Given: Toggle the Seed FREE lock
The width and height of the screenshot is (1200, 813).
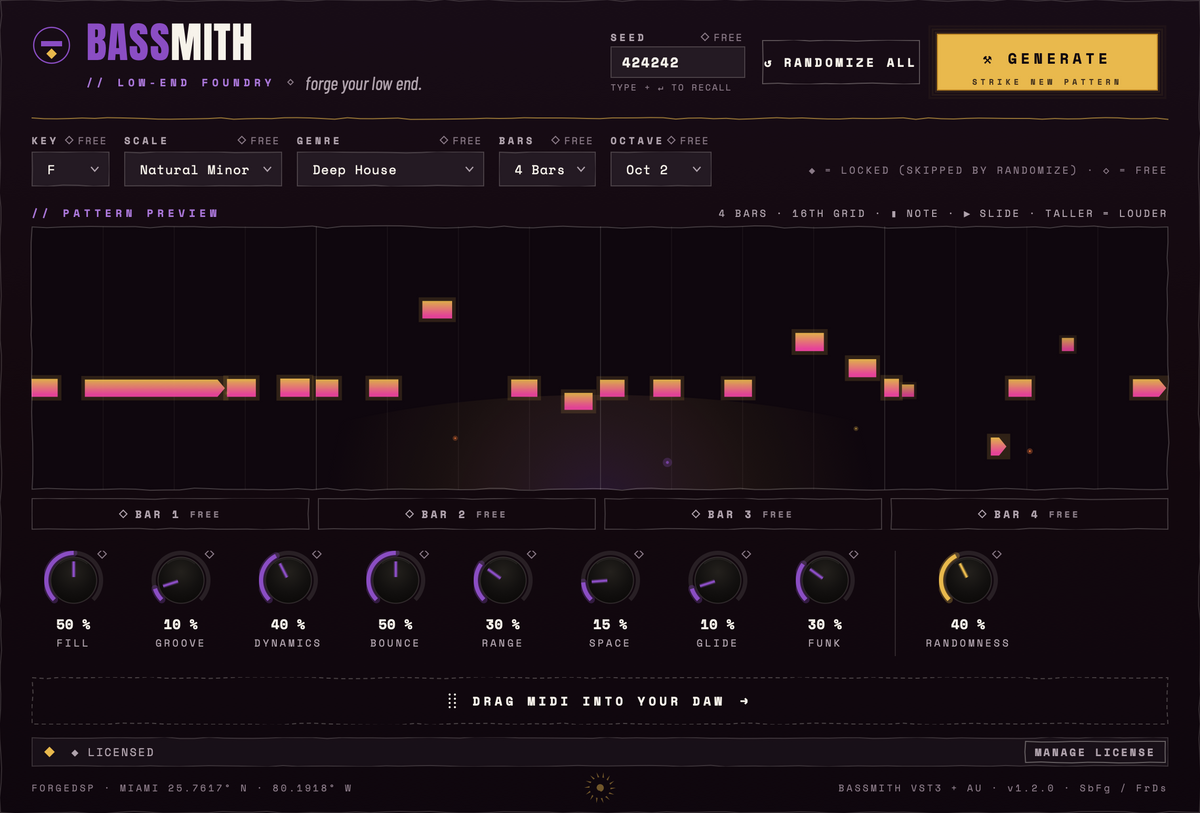Looking at the screenshot, I should (x=721, y=37).
